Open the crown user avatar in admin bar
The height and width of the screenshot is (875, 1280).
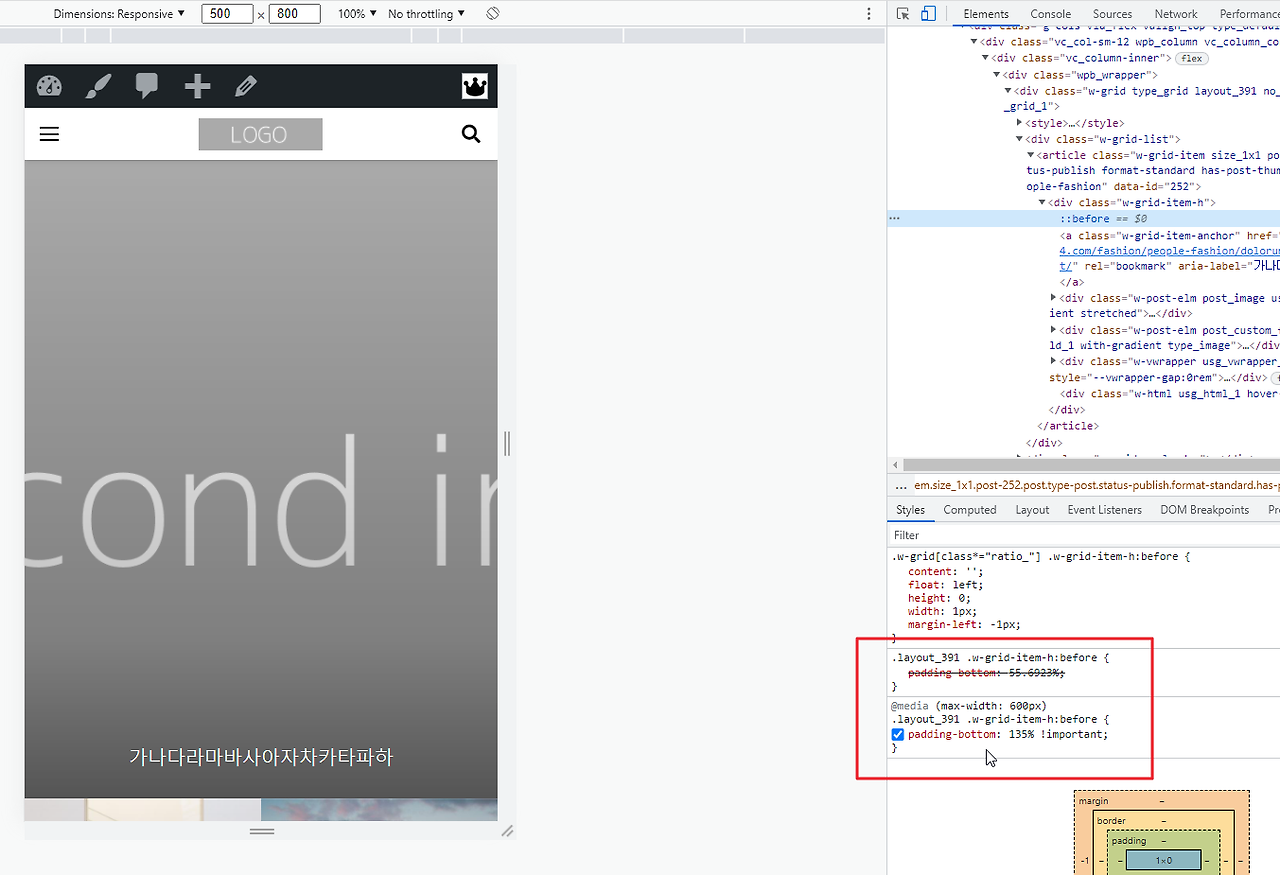pos(475,86)
